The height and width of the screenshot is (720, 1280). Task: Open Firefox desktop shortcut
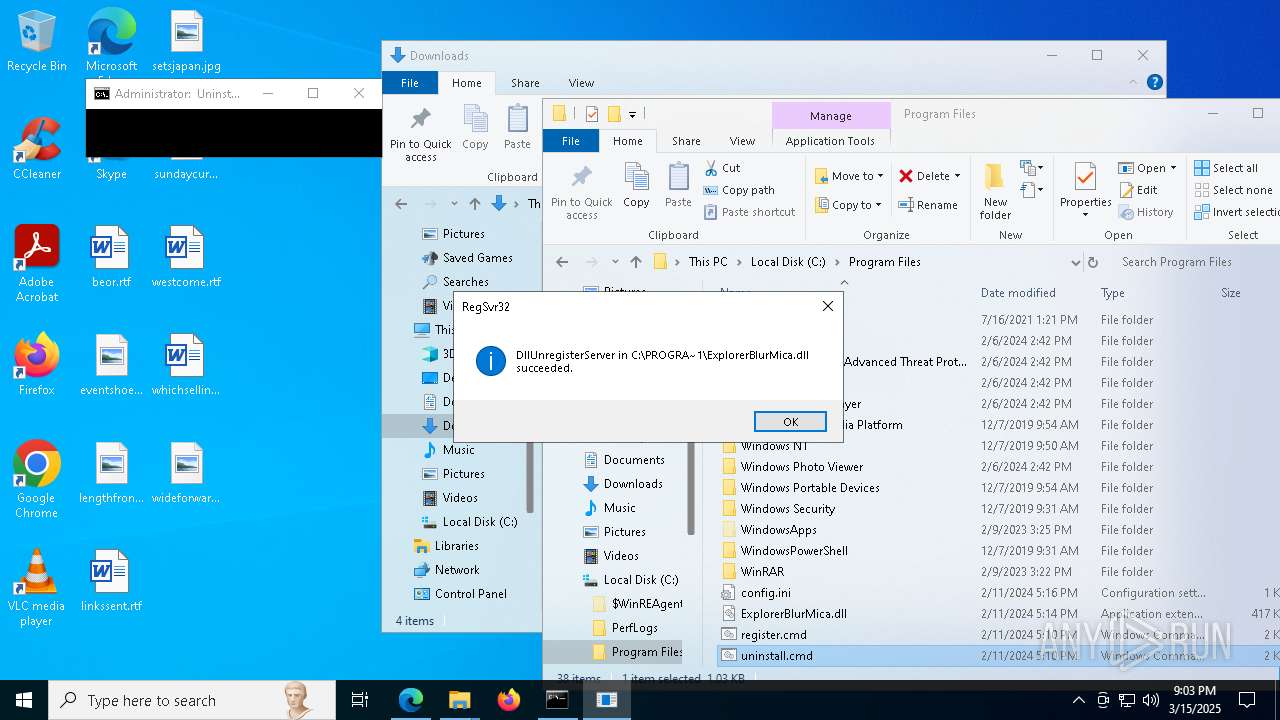coord(37,365)
